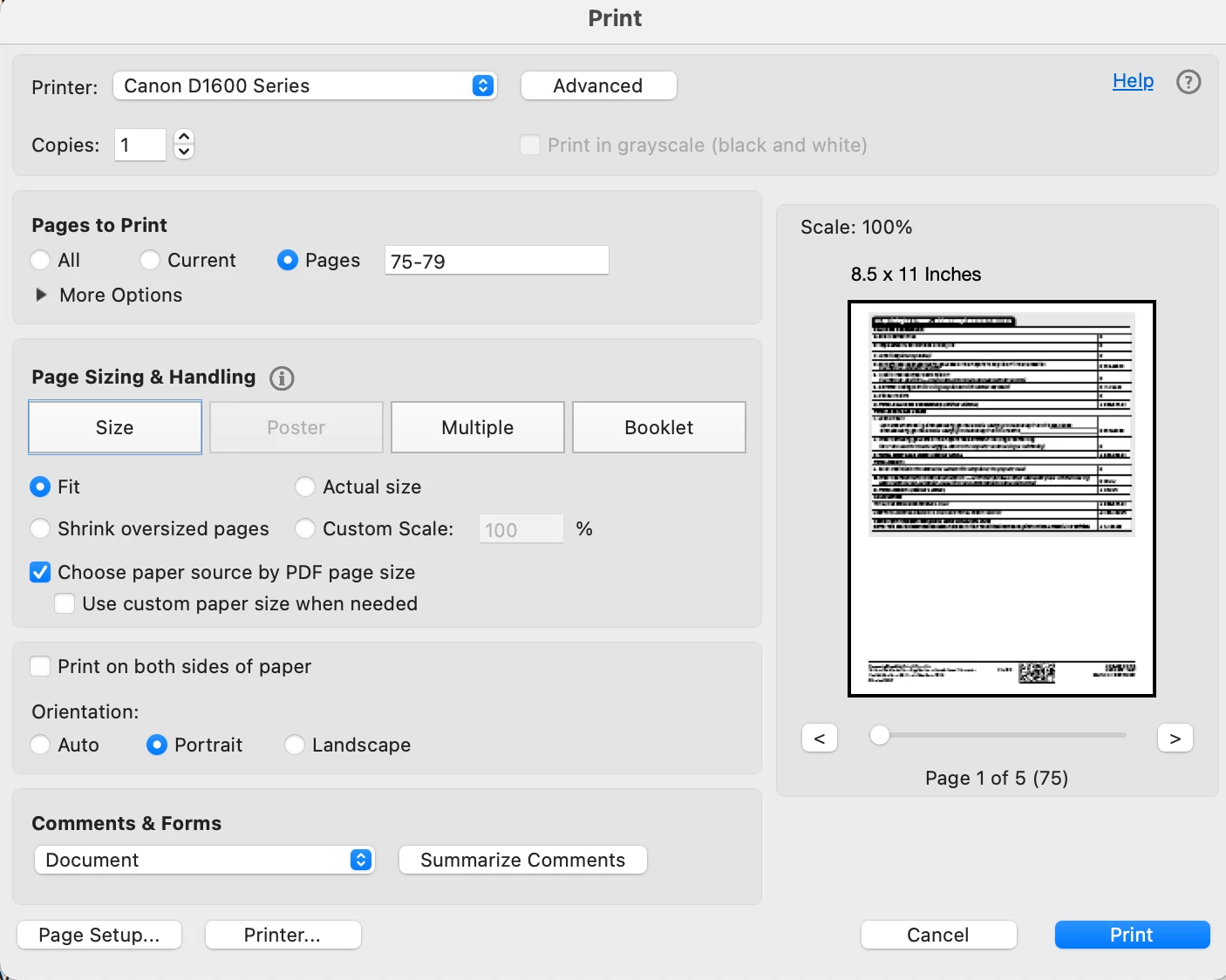Expand More Options disclosure triangle
The width and height of the screenshot is (1226, 980).
(41, 295)
